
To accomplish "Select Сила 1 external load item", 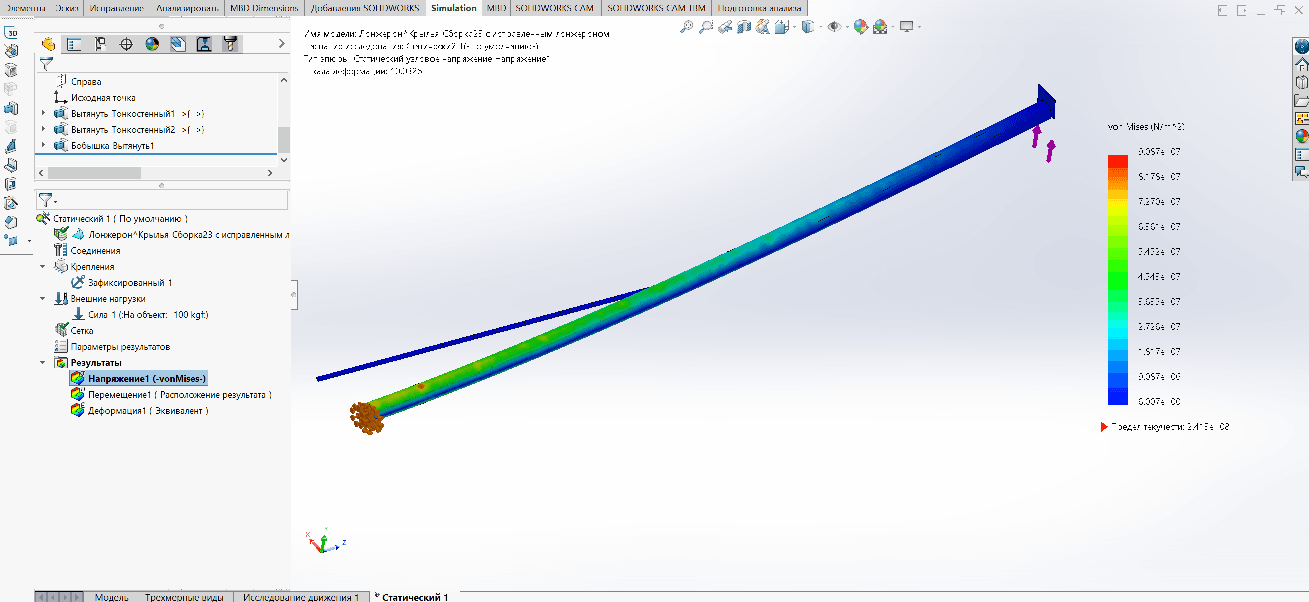I will [147, 315].
